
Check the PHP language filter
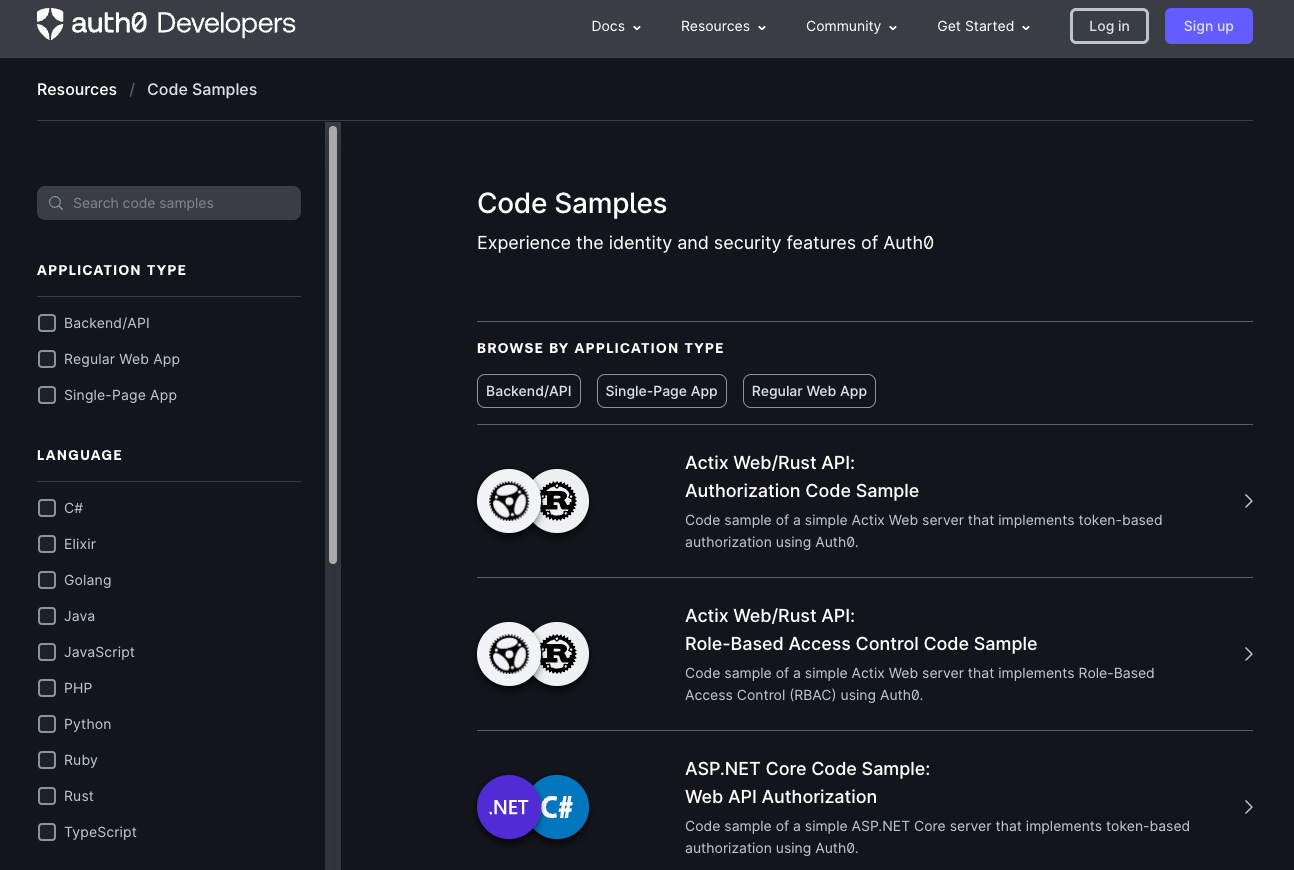47,688
